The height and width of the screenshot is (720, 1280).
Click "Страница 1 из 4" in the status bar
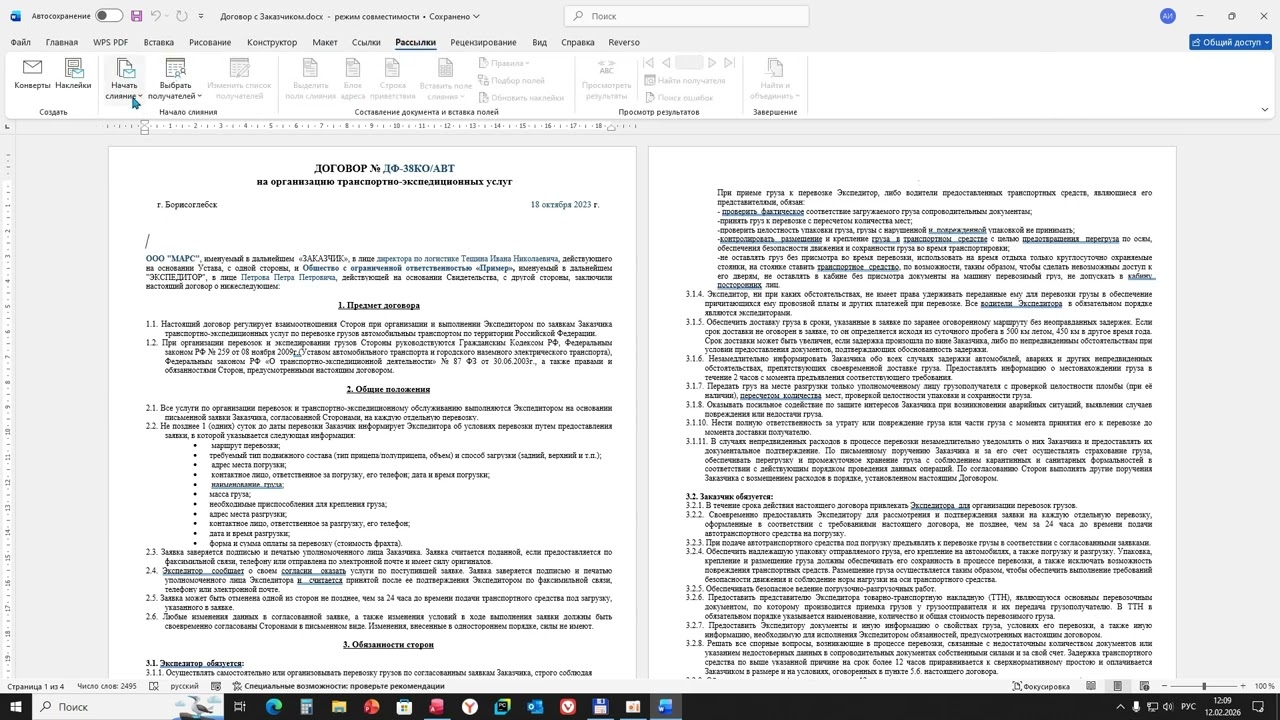[35, 687]
